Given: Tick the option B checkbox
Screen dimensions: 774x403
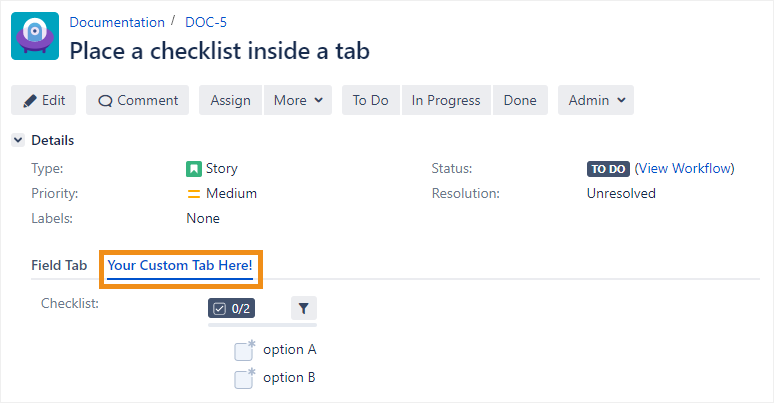Looking at the screenshot, I should [243, 379].
